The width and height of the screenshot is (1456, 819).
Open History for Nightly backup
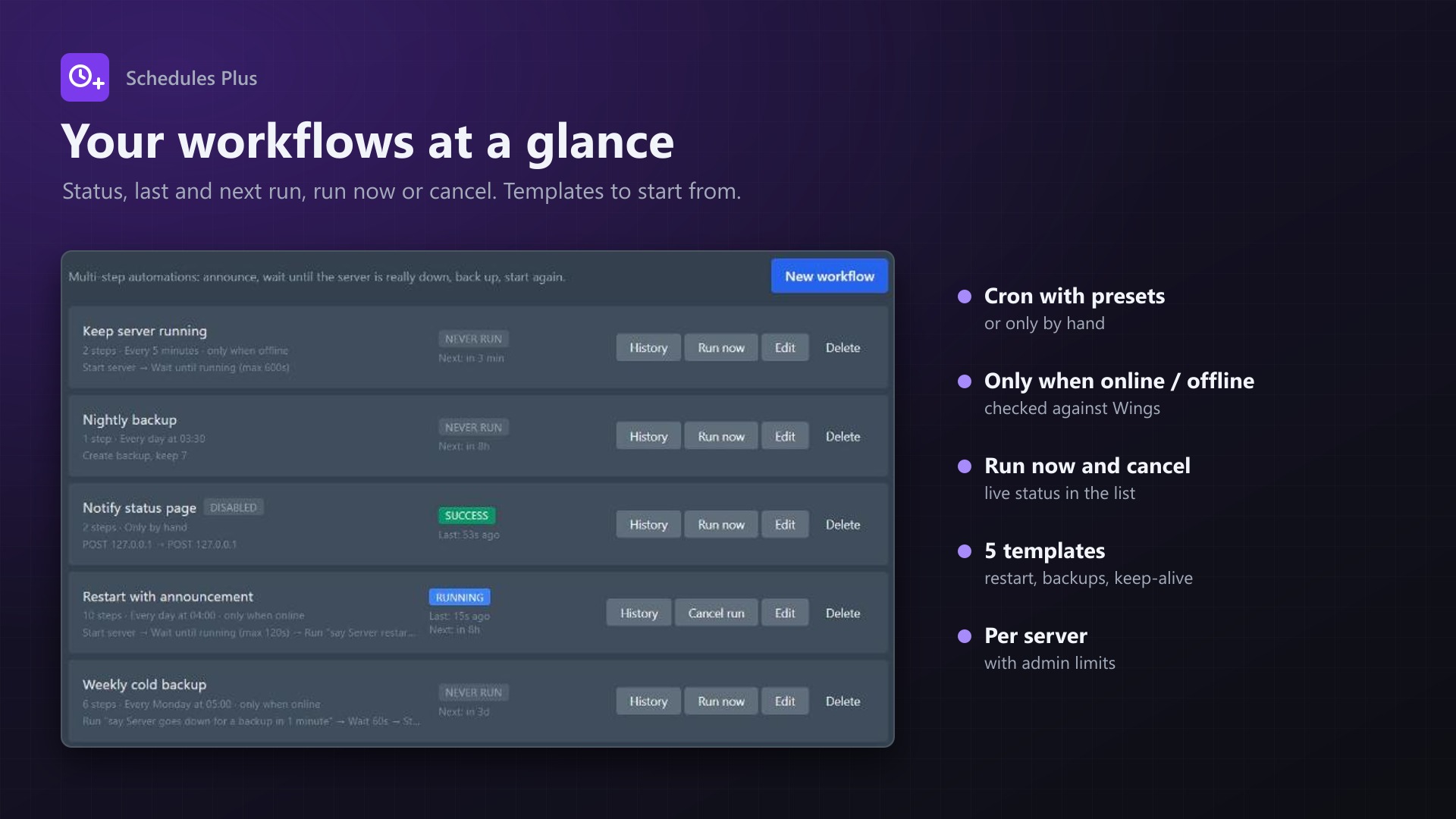(648, 436)
